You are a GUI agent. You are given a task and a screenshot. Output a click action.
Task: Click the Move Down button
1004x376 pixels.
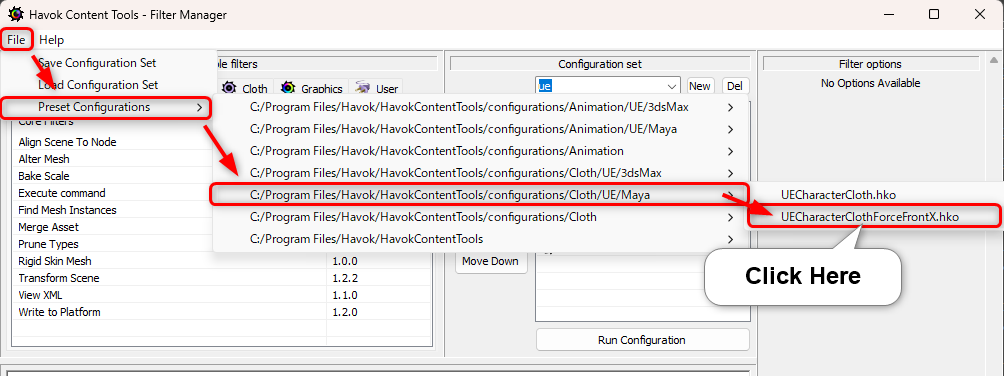[x=490, y=261]
